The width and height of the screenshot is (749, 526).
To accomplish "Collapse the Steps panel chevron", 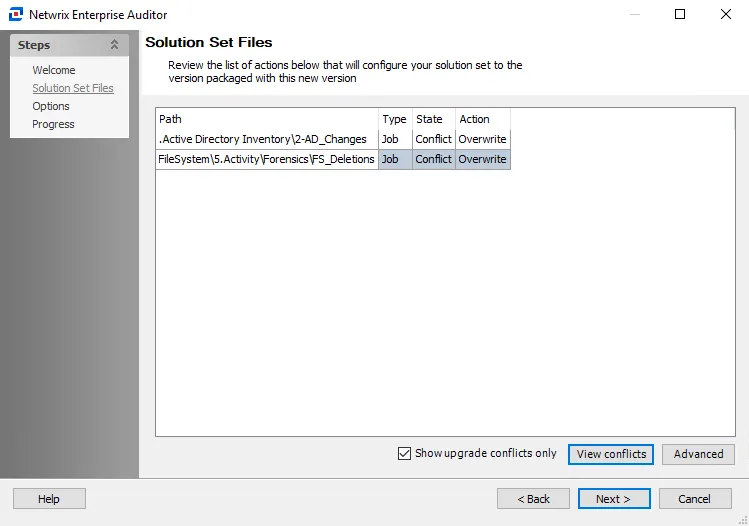I will point(114,45).
